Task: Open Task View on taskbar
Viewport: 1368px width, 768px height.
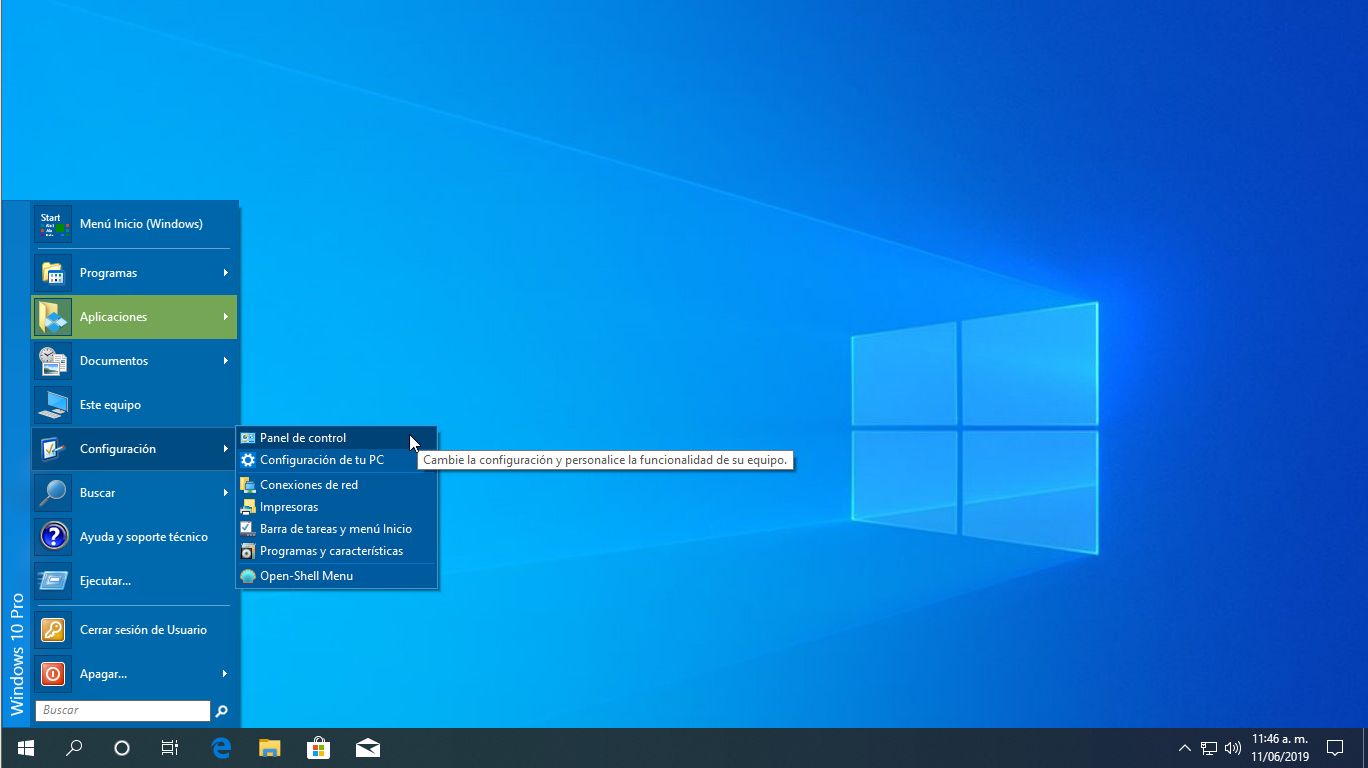Action: tap(170, 748)
